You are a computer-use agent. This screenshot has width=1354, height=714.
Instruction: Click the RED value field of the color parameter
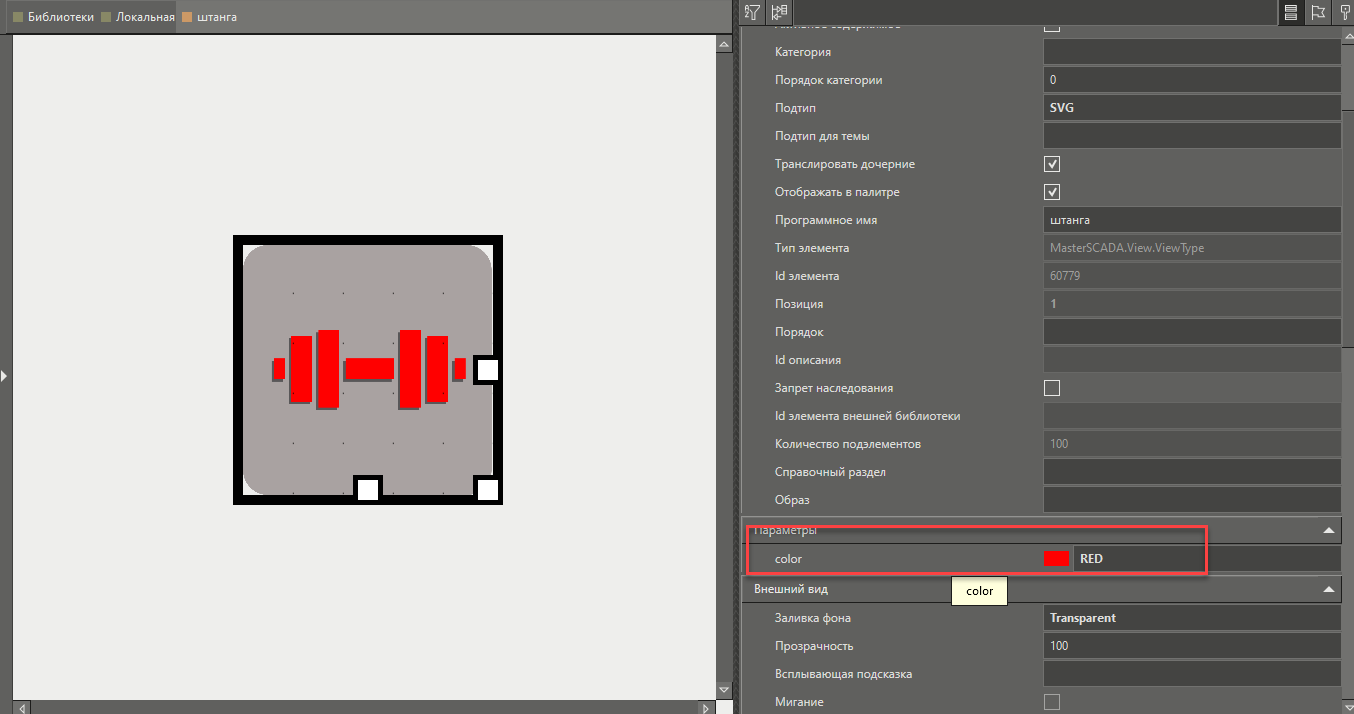click(x=1140, y=558)
